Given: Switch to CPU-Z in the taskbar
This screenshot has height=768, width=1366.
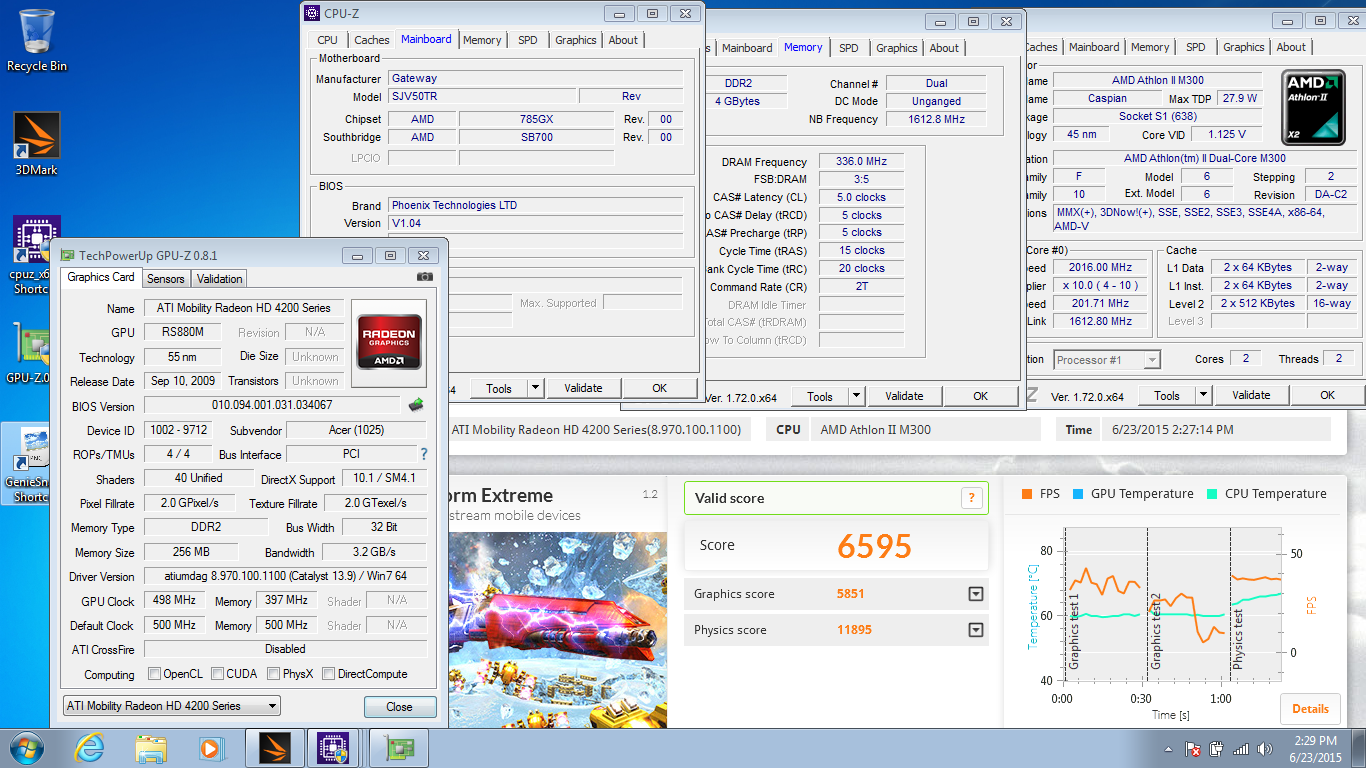Looking at the screenshot, I should [333, 747].
